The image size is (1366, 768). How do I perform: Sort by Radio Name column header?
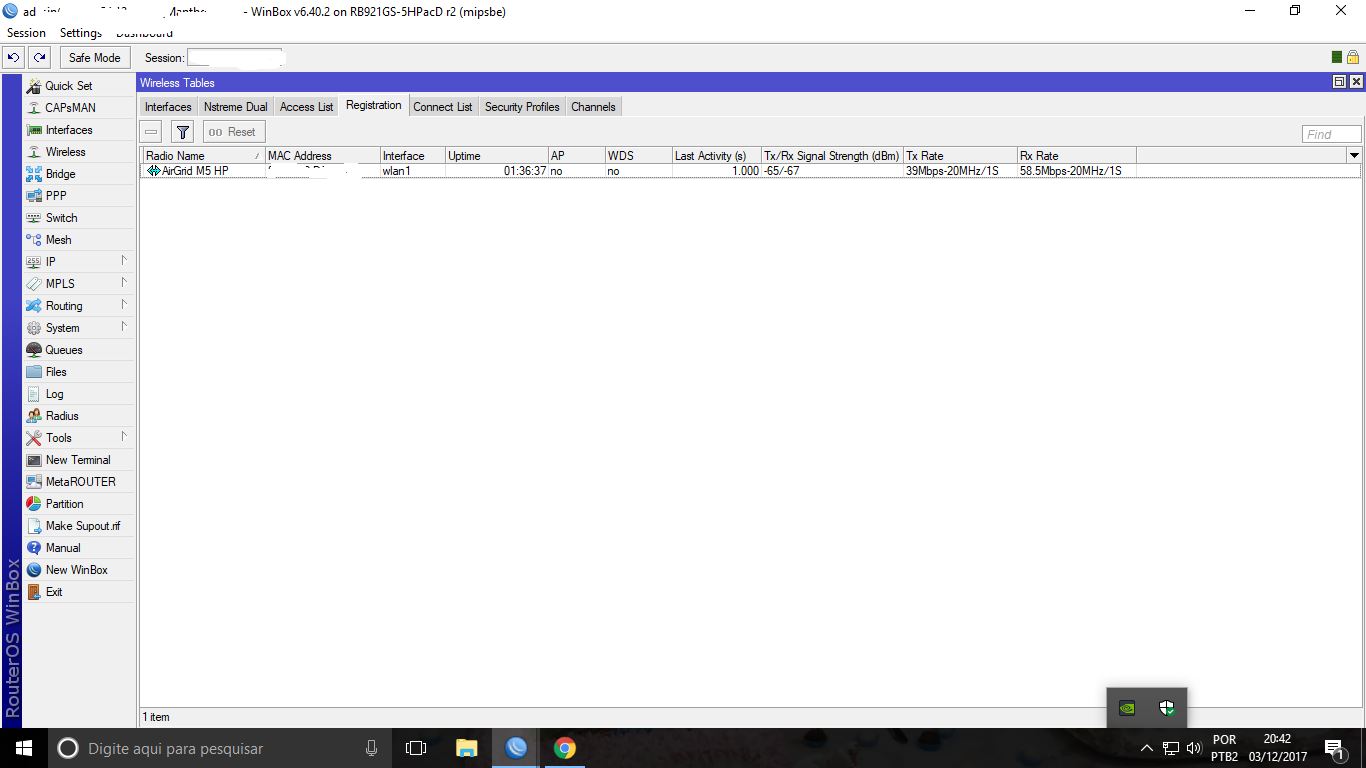[x=204, y=156]
